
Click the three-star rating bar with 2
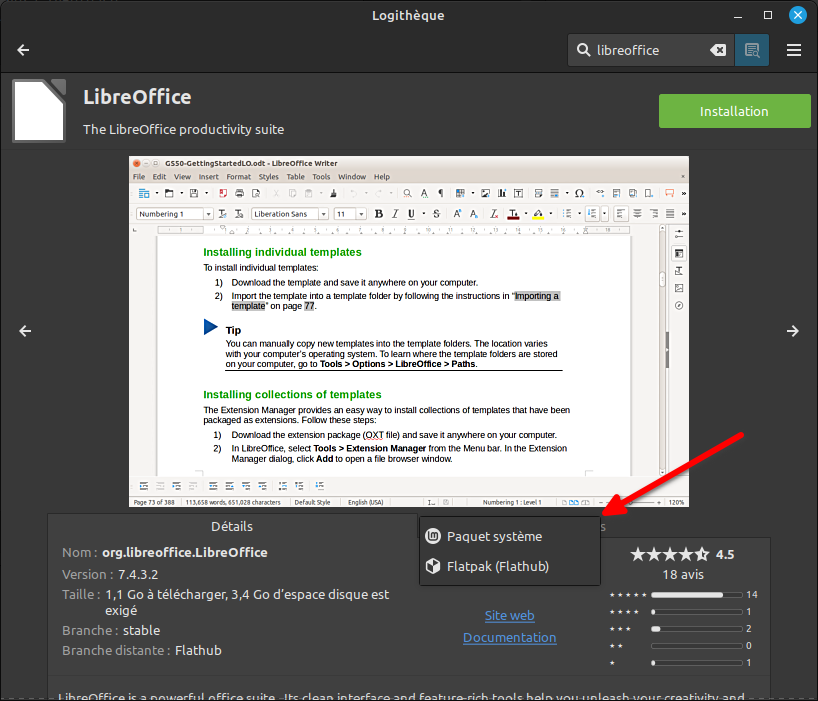696,629
